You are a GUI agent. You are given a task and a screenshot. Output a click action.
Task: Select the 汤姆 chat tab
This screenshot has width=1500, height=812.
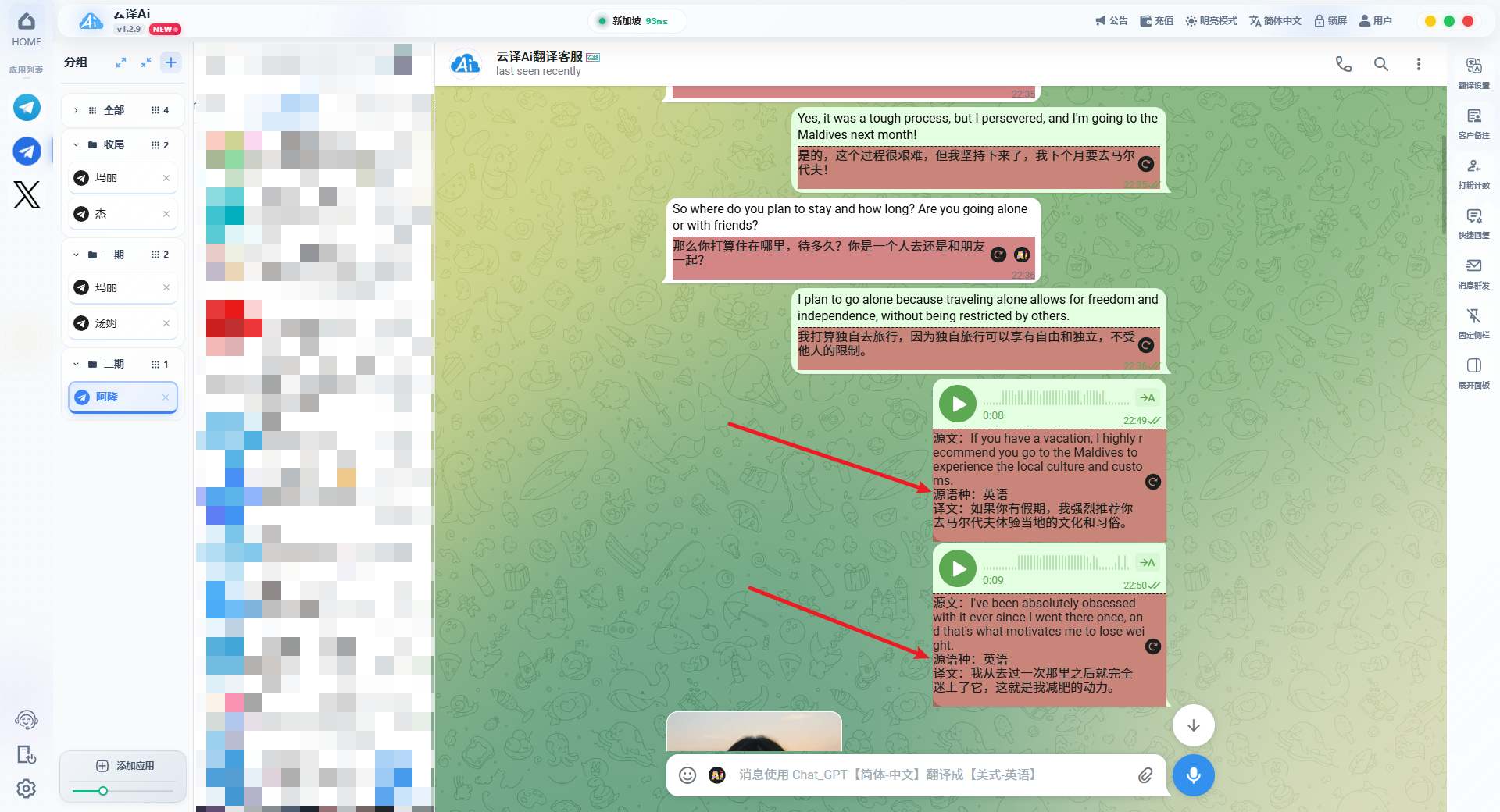[123, 322]
